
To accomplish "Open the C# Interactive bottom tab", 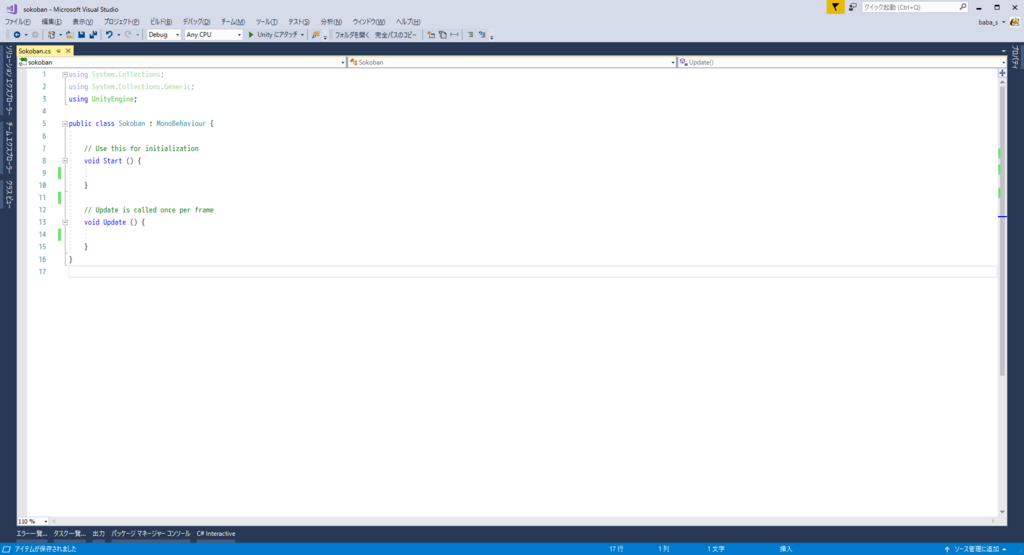I will pos(216,533).
